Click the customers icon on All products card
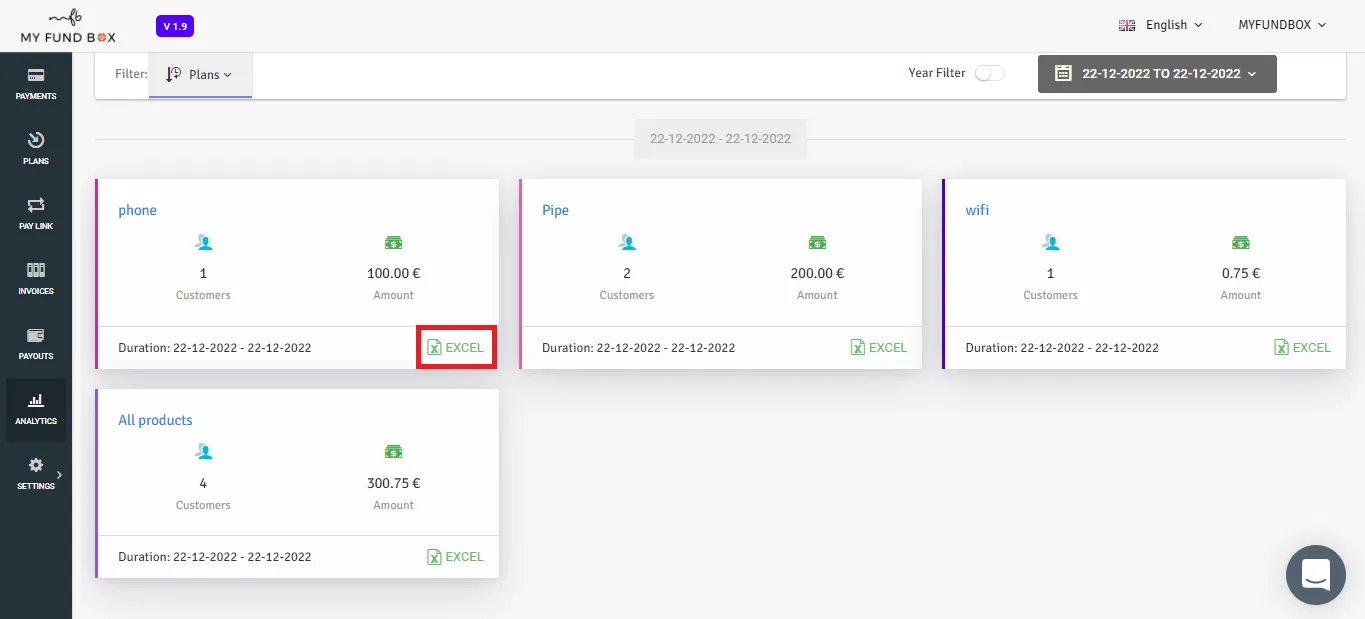The width and height of the screenshot is (1365, 619). [x=203, y=452]
